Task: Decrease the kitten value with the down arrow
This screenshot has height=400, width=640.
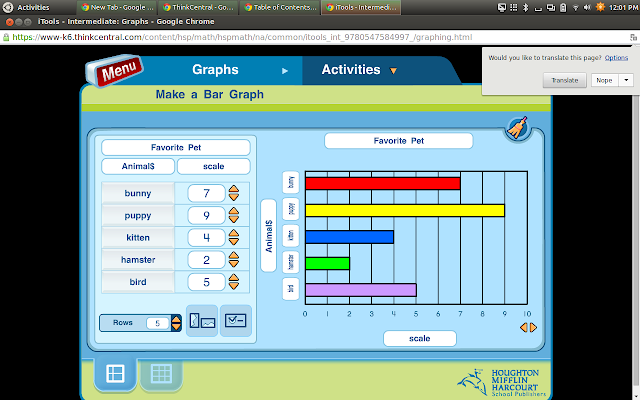Action: point(233,241)
